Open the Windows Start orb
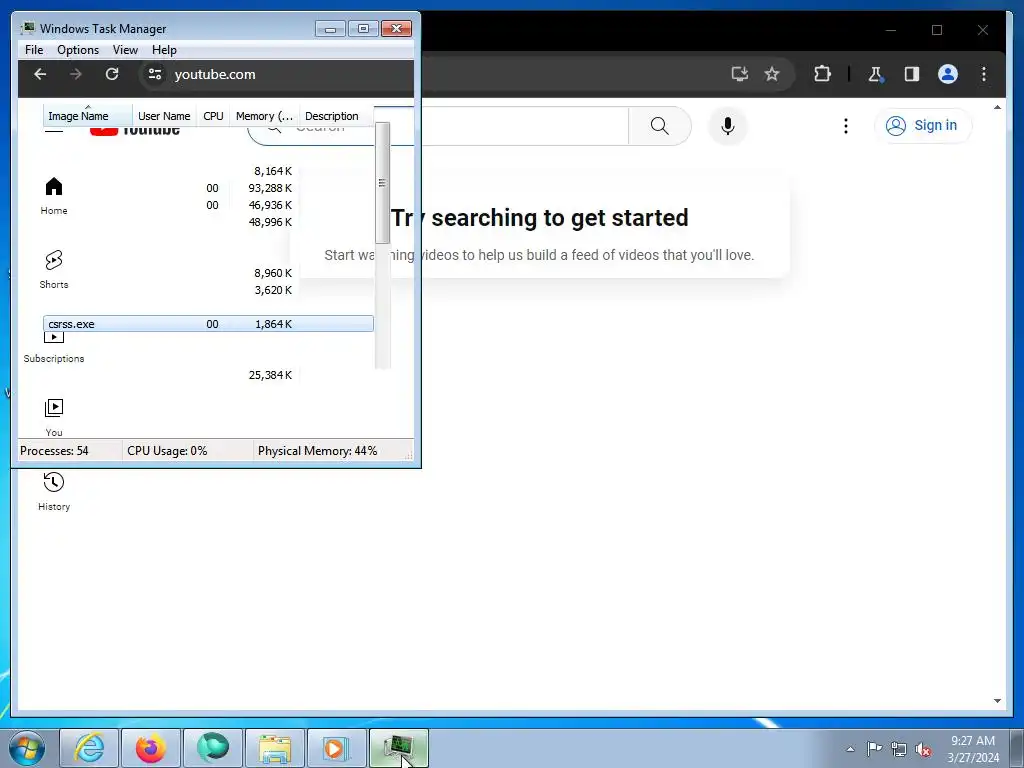The image size is (1024, 768). click(27, 748)
